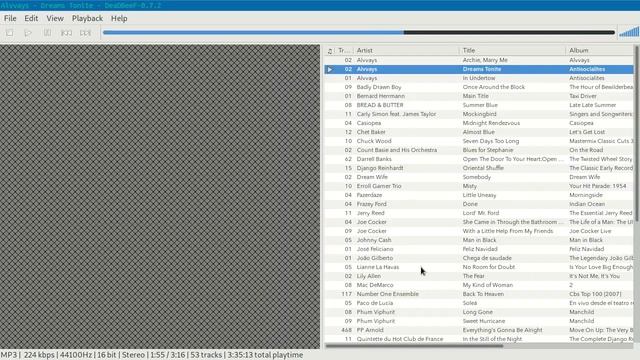640x360 pixels.
Task: Select Dream Wife Somebody track
Action: pos(479,177)
